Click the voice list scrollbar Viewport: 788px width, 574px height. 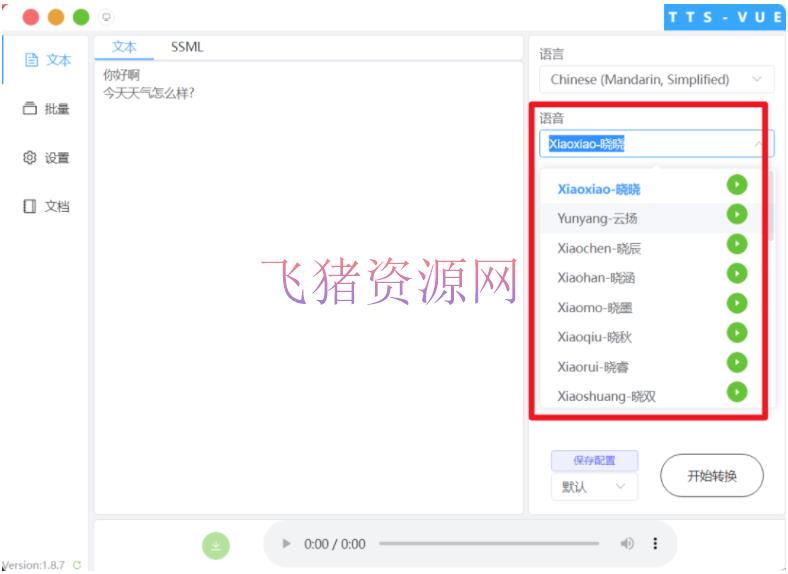point(770,206)
